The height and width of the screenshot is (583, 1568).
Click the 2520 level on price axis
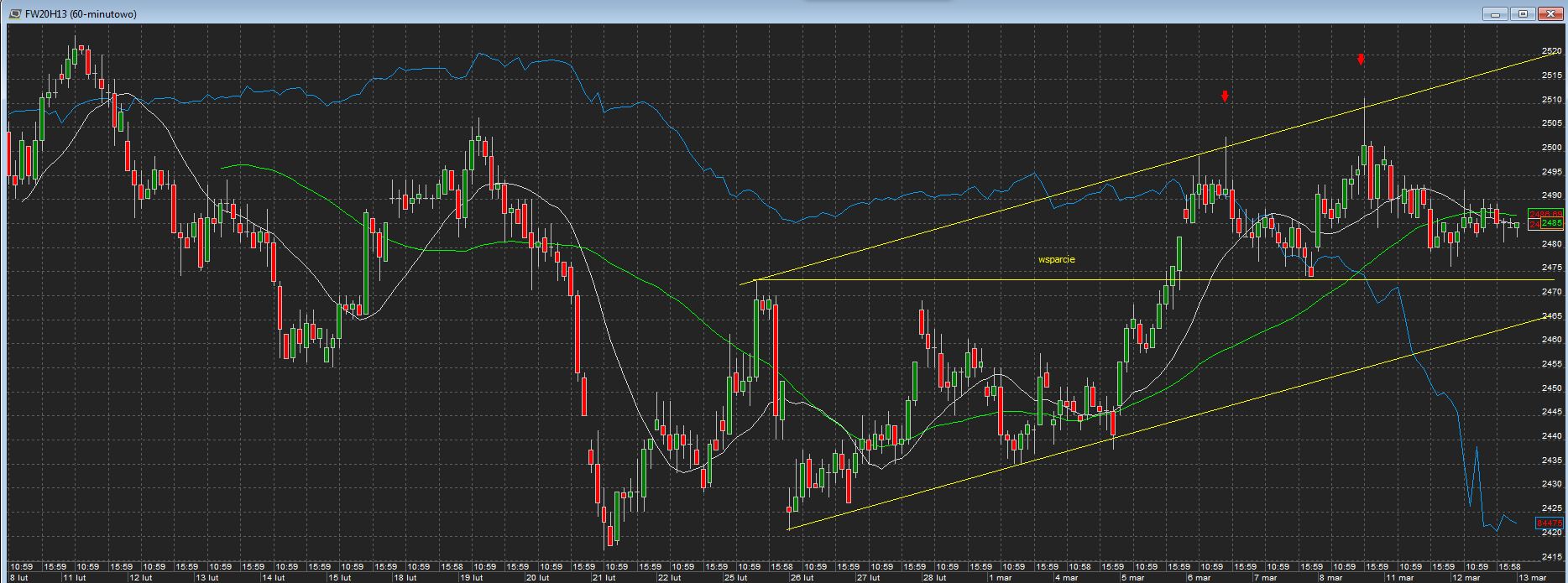click(x=1551, y=51)
